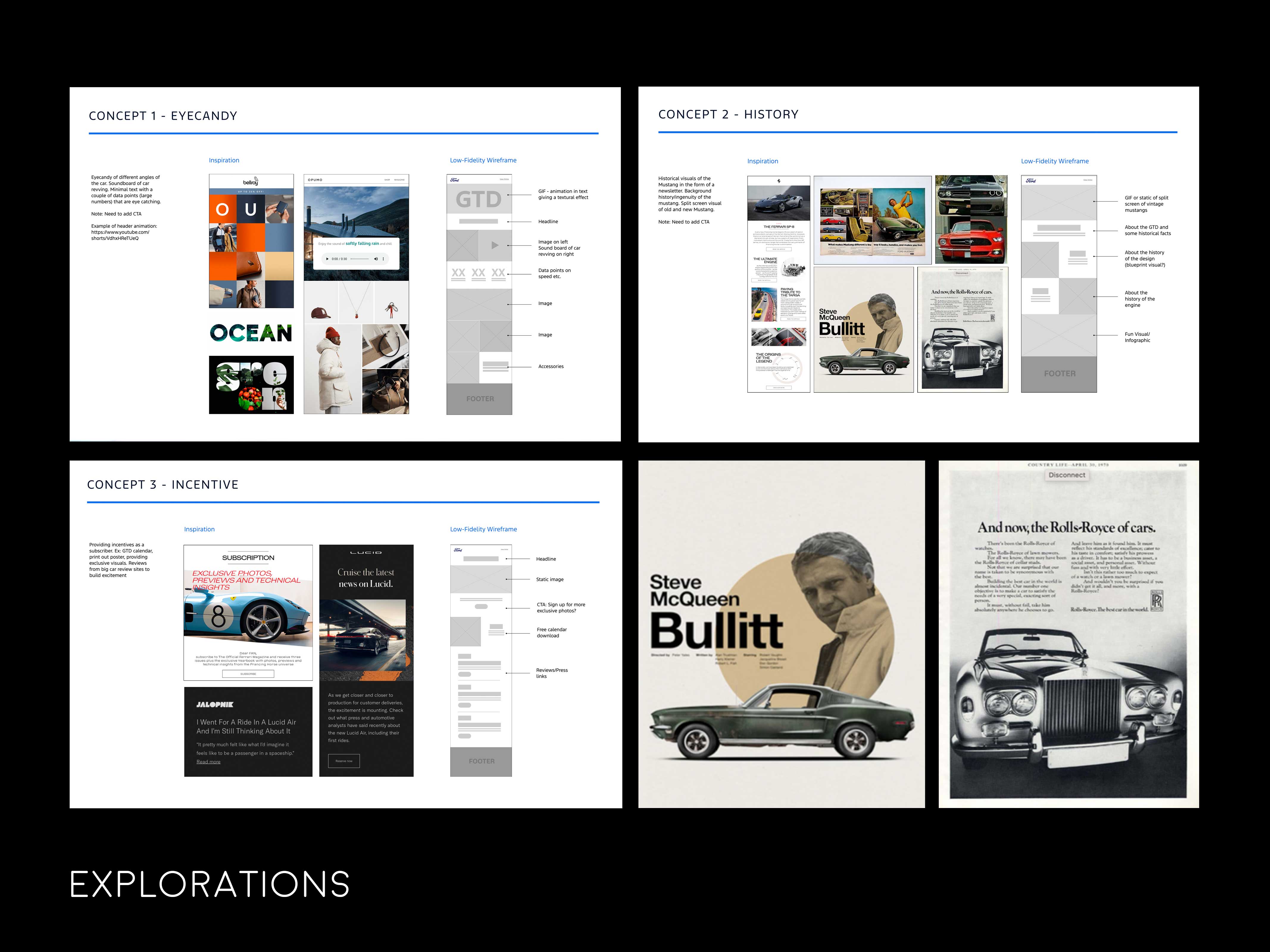Click the large Steve McQueen Bullitt poster
The image size is (1270, 952).
(781, 634)
